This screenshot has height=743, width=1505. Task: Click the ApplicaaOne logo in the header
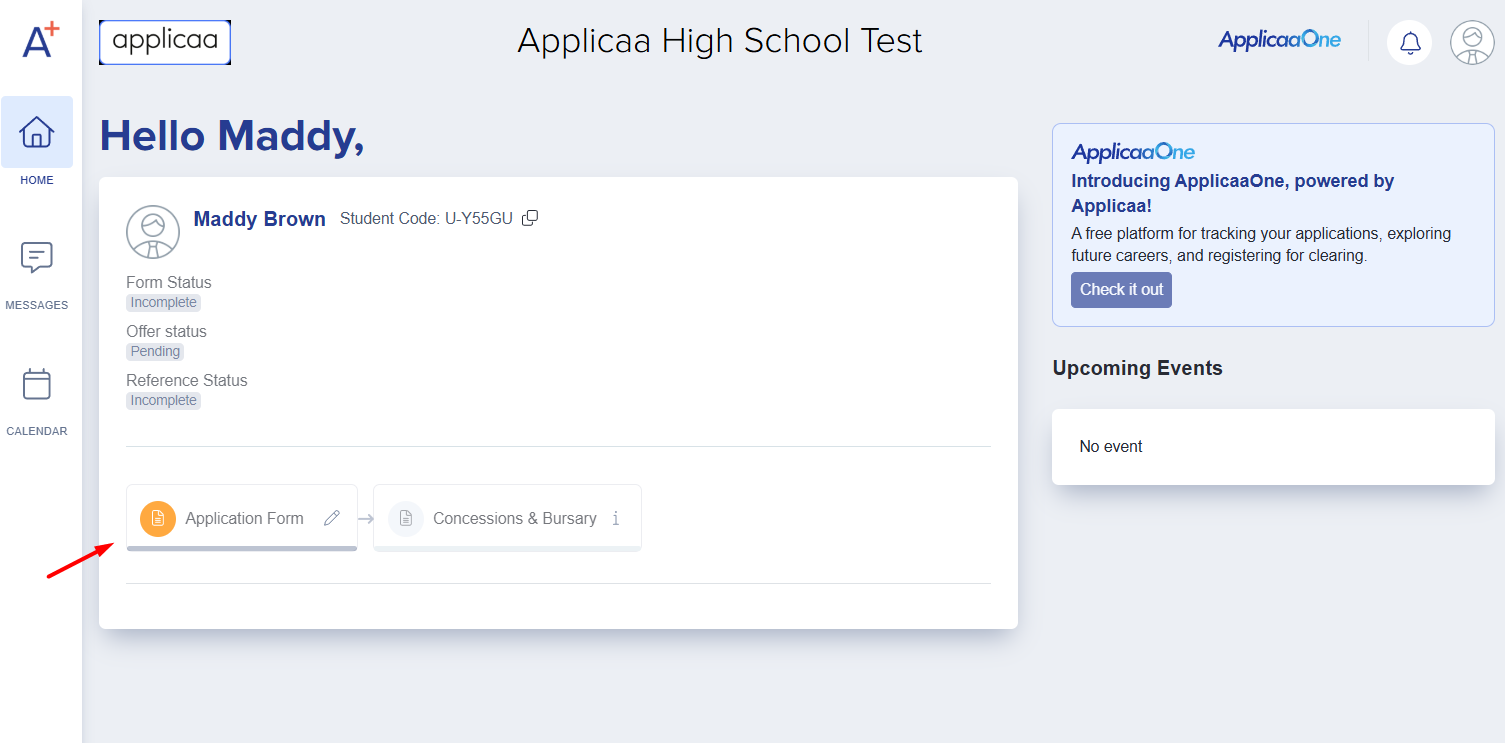click(1279, 41)
